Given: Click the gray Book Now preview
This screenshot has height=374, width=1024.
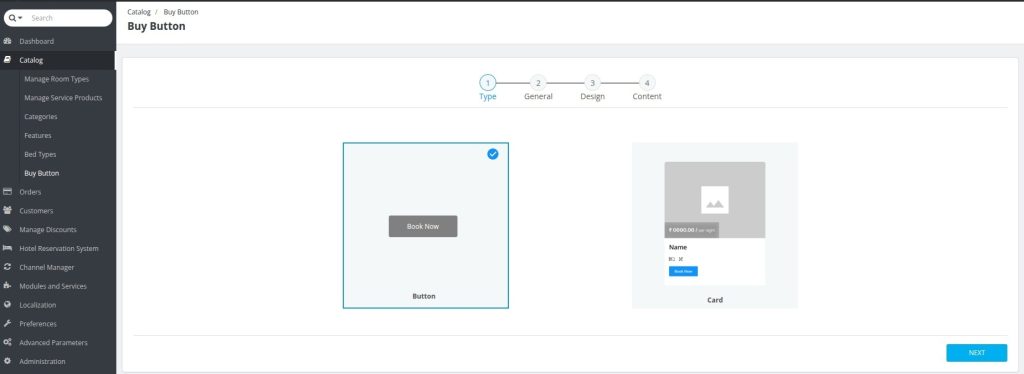Looking at the screenshot, I should pyautogui.click(x=423, y=226).
